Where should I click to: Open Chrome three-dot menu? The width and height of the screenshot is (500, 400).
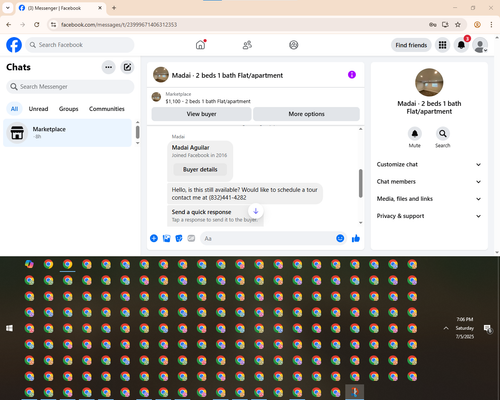click(491, 25)
